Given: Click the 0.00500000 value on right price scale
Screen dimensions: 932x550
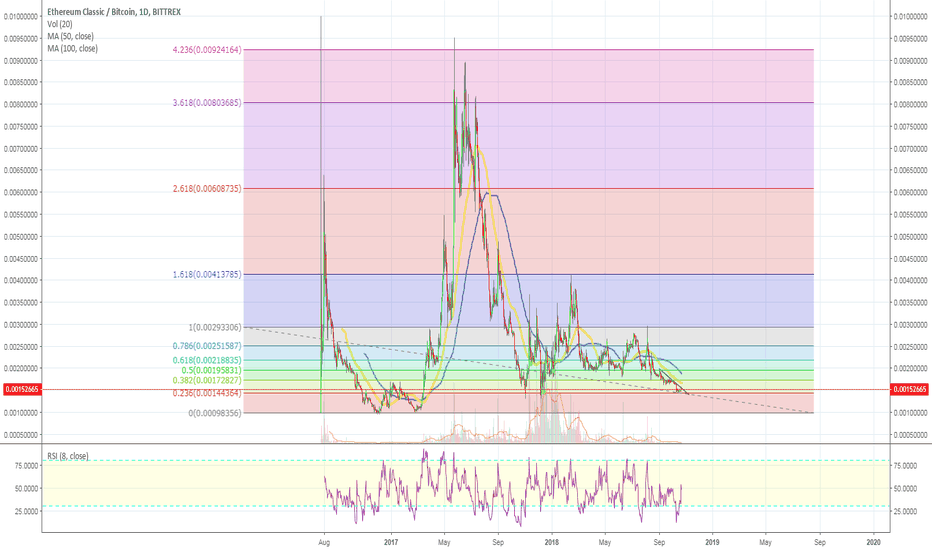Looking at the screenshot, I should [x=911, y=237].
